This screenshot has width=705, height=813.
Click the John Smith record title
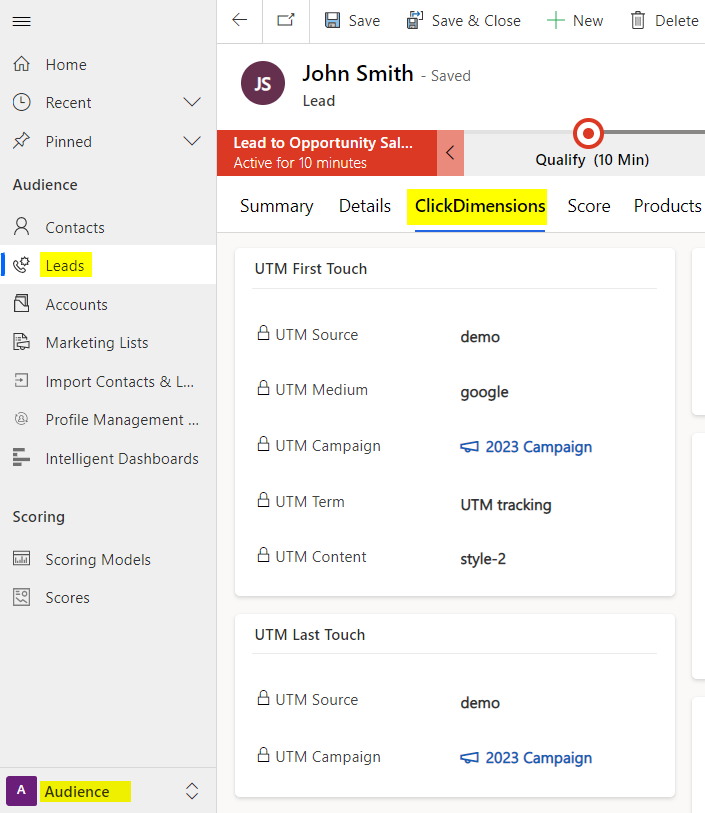click(358, 73)
